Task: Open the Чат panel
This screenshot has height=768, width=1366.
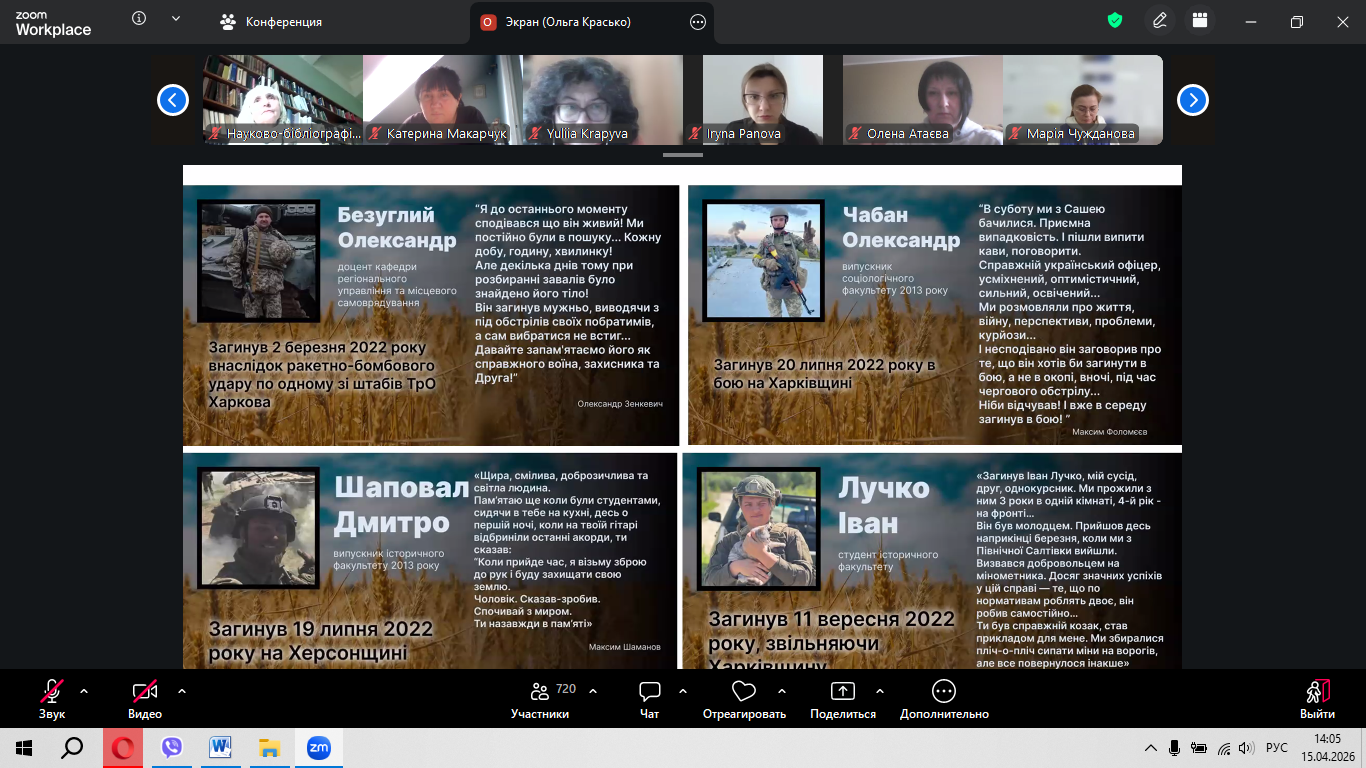Action: coord(650,698)
